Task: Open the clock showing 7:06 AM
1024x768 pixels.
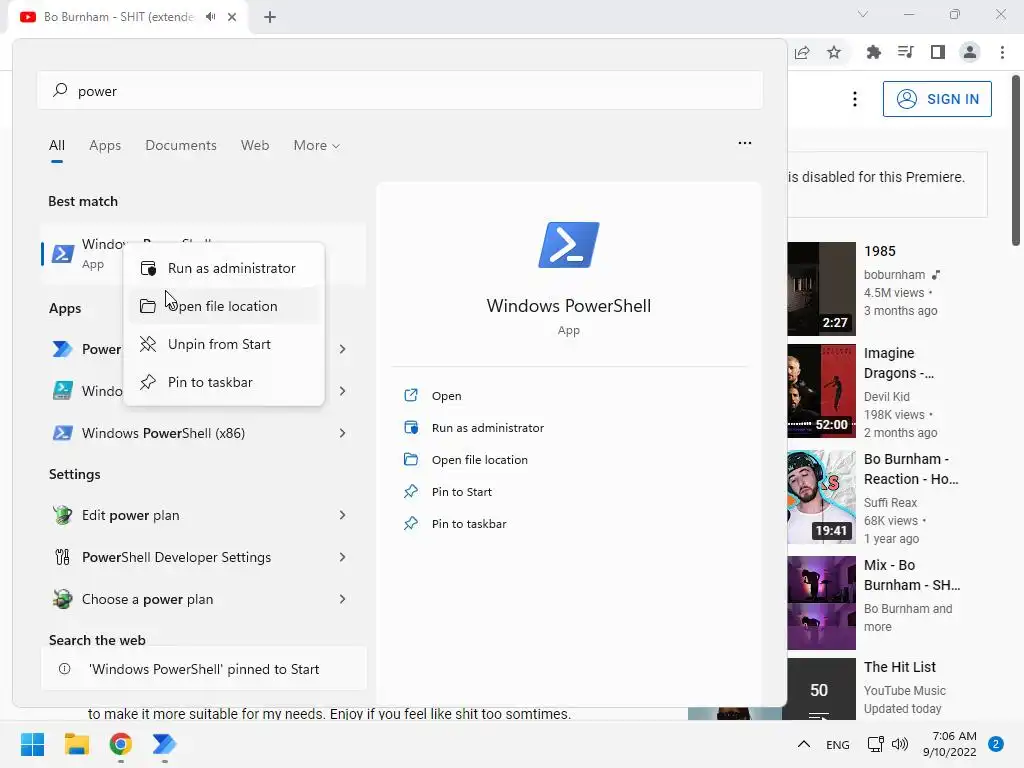Action: (950, 744)
